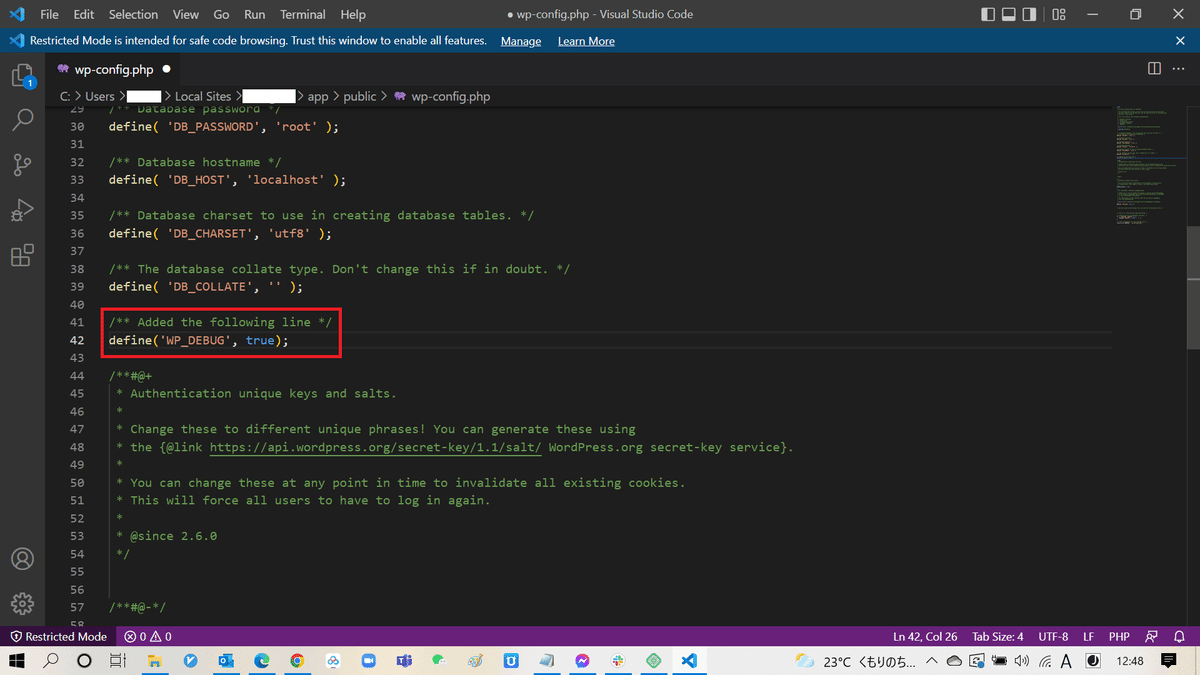Open the Manage gear icon
The width and height of the screenshot is (1200, 675).
[x=22, y=603]
